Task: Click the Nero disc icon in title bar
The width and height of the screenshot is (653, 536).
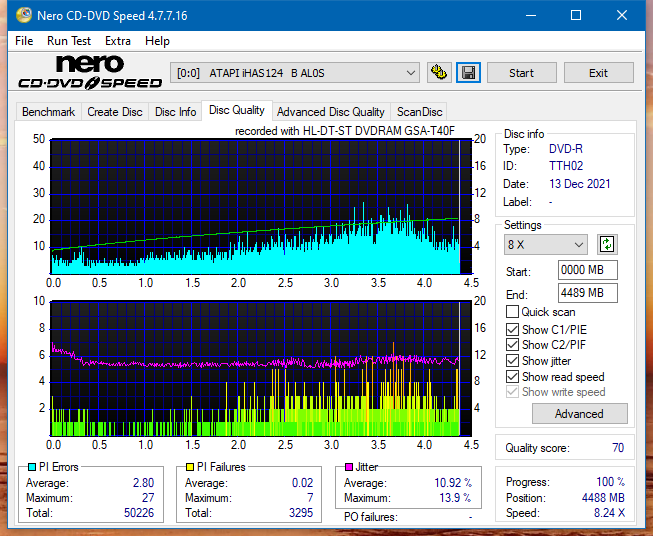Action: 24,15
